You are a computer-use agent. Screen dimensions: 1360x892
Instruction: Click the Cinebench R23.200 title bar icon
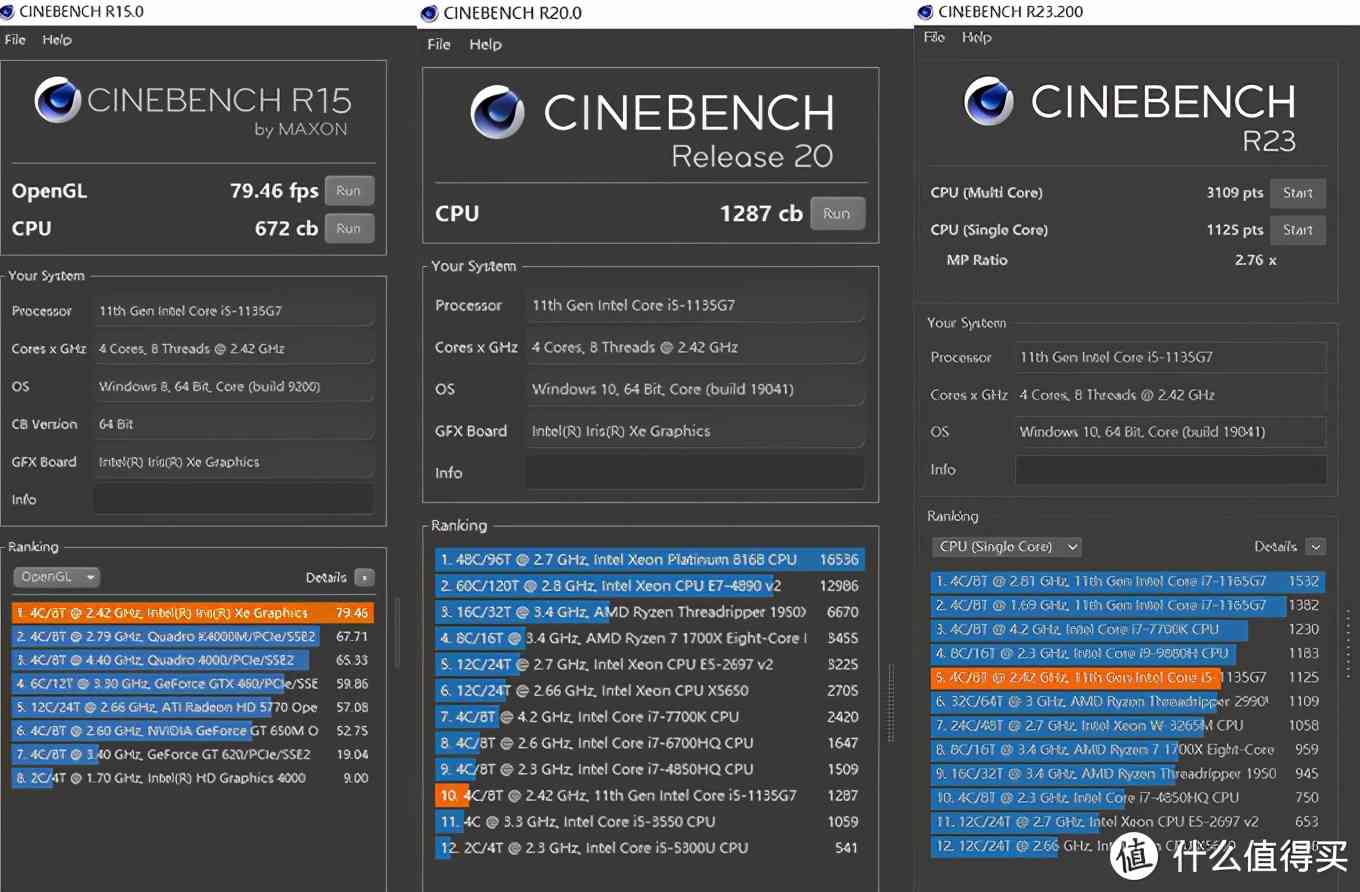(925, 12)
